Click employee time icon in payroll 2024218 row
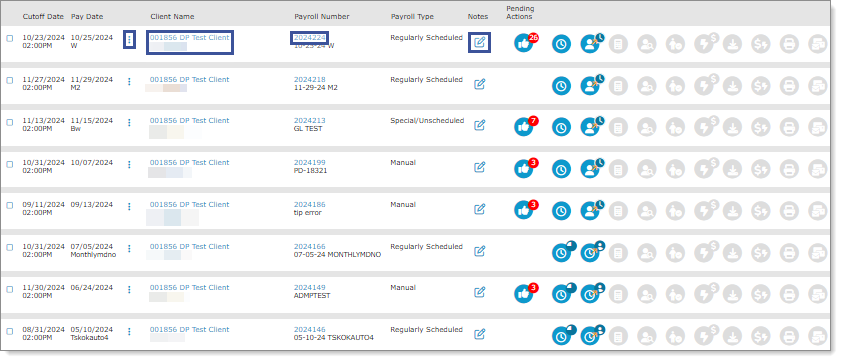The height and width of the screenshot is (361, 841). (592, 85)
